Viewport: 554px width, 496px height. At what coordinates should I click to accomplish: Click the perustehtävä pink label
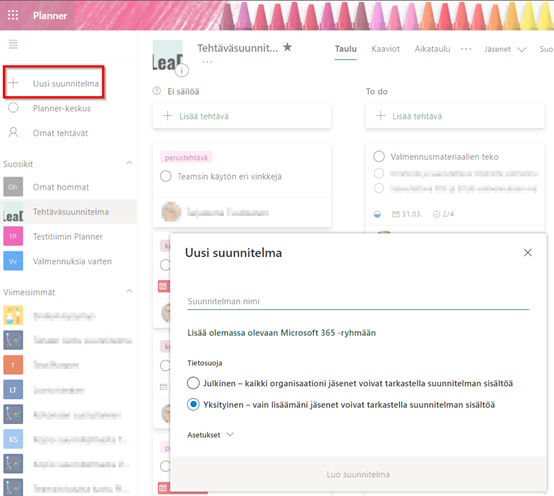186,158
